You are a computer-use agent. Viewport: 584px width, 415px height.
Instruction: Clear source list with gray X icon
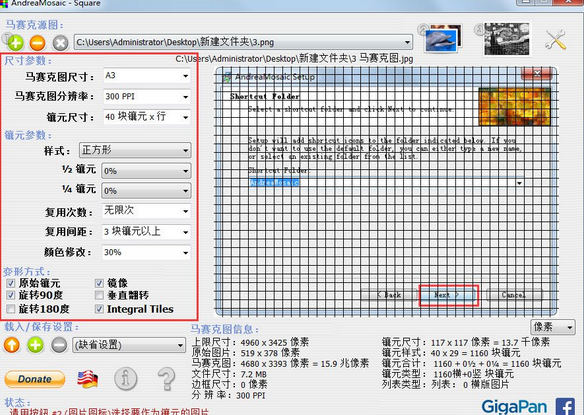click(x=60, y=43)
